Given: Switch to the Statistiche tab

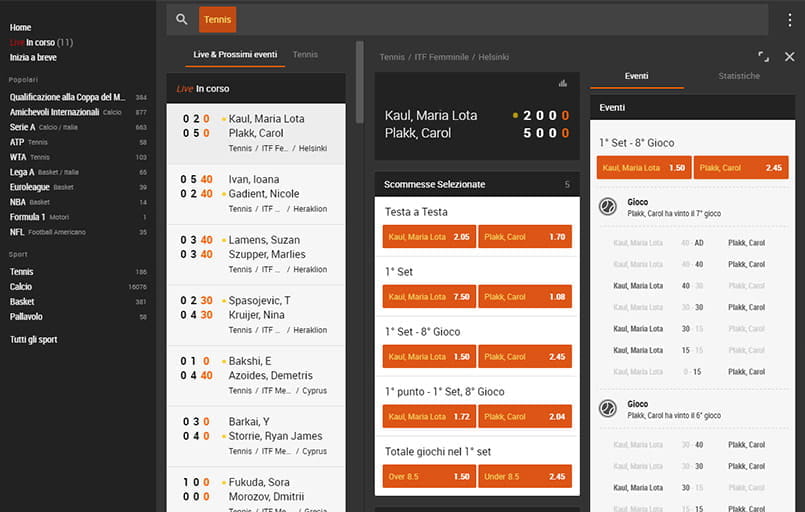Looking at the screenshot, I should [739, 76].
